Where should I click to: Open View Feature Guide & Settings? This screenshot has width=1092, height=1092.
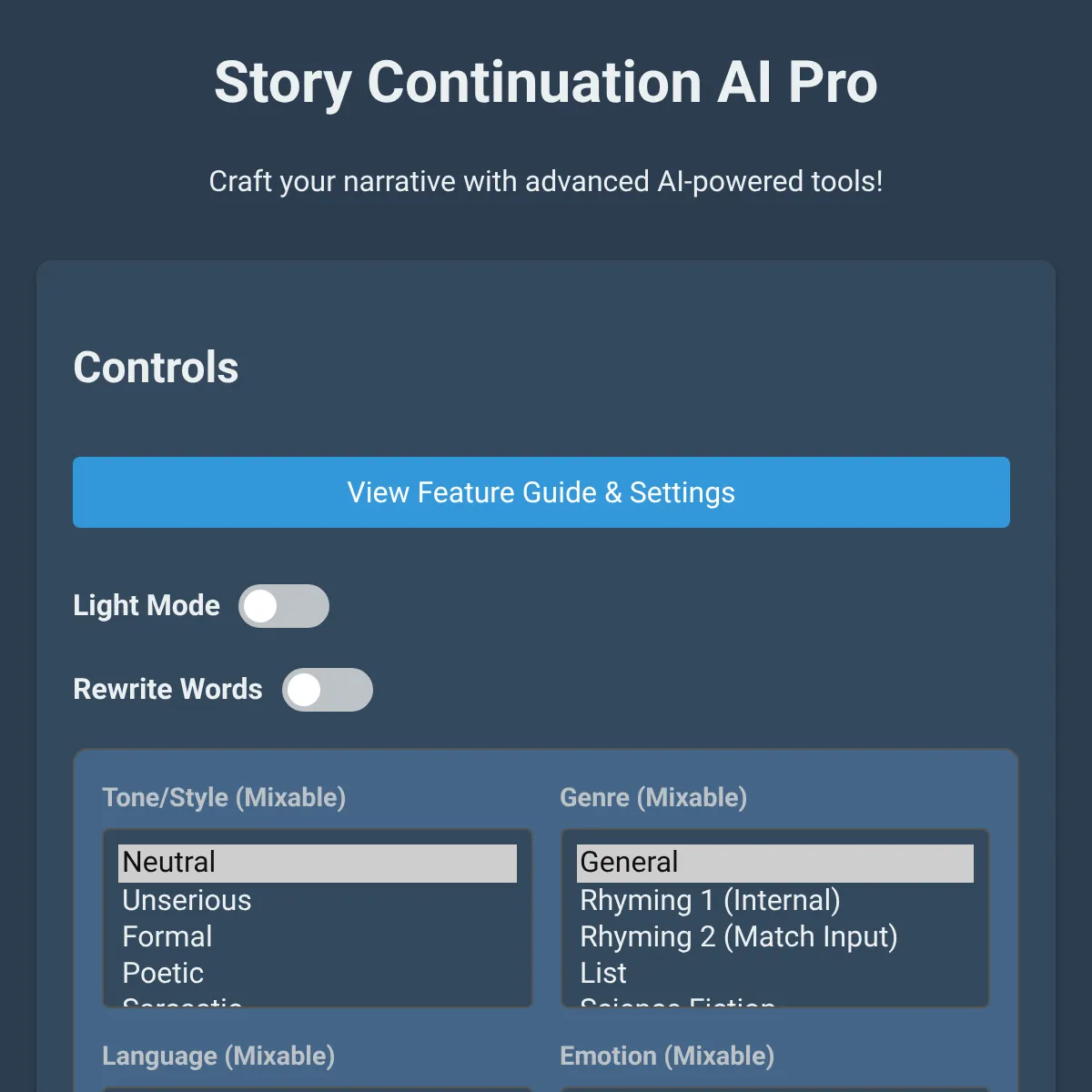click(x=541, y=492)
